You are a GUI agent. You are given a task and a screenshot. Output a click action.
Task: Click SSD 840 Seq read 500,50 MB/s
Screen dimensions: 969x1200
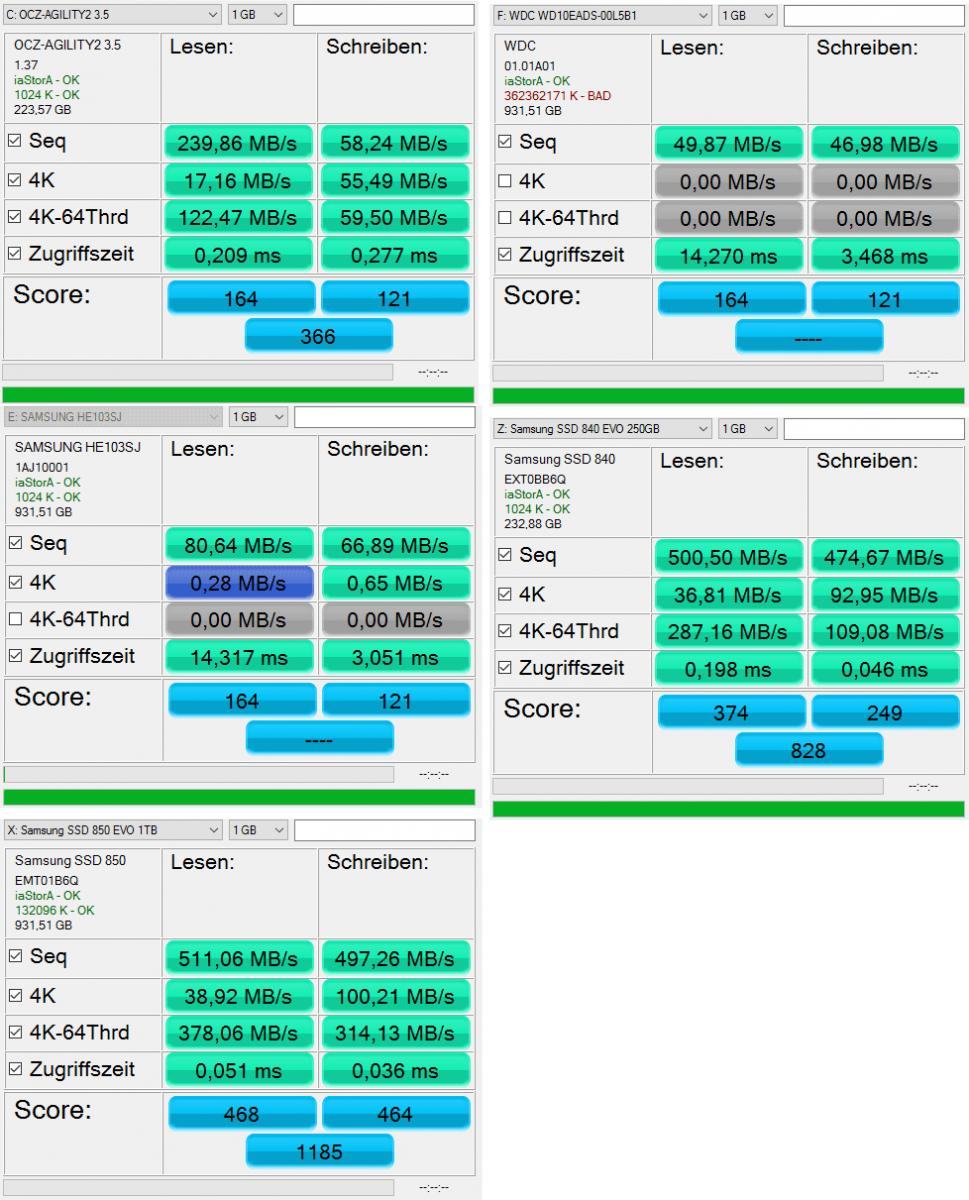(728, 558)
